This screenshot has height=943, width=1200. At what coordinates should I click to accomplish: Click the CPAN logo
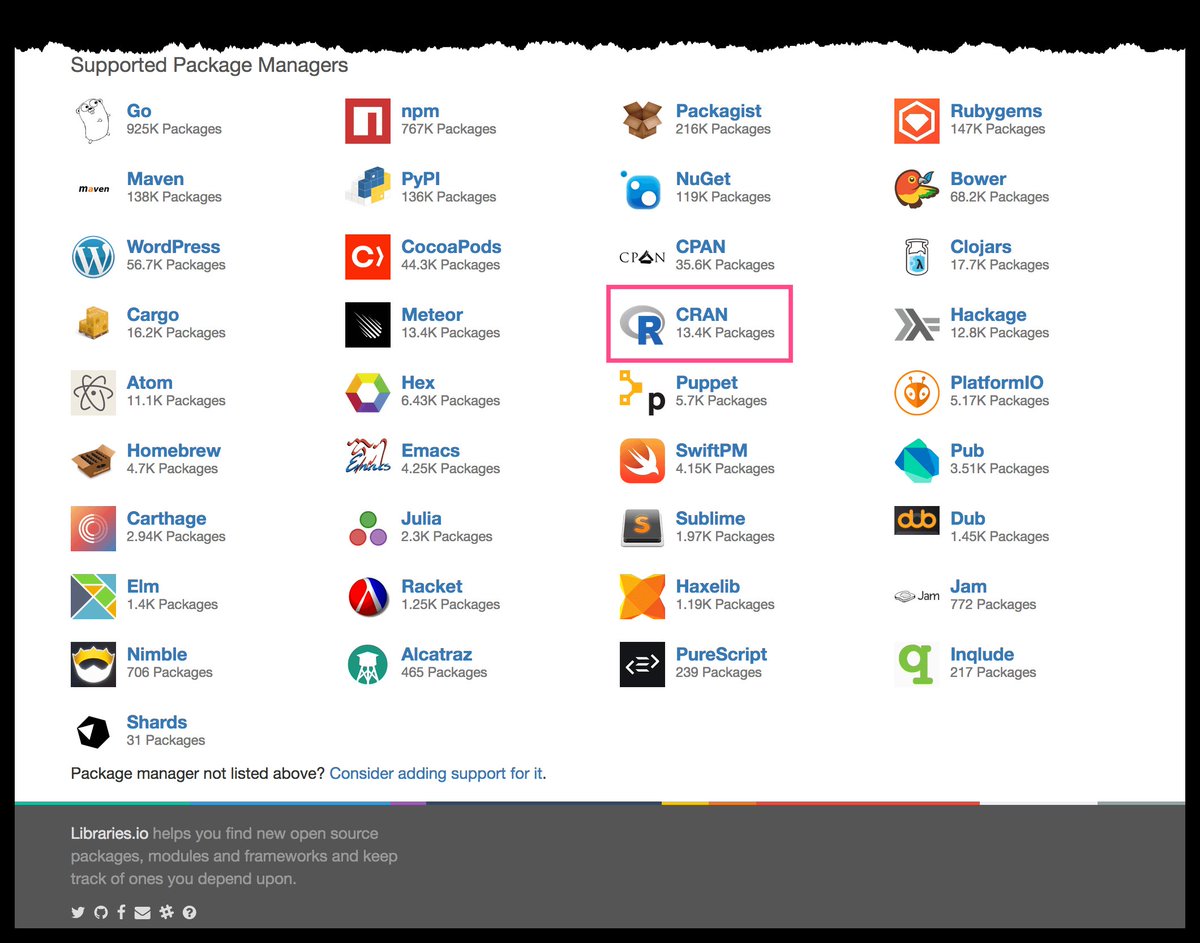point(642,257)
